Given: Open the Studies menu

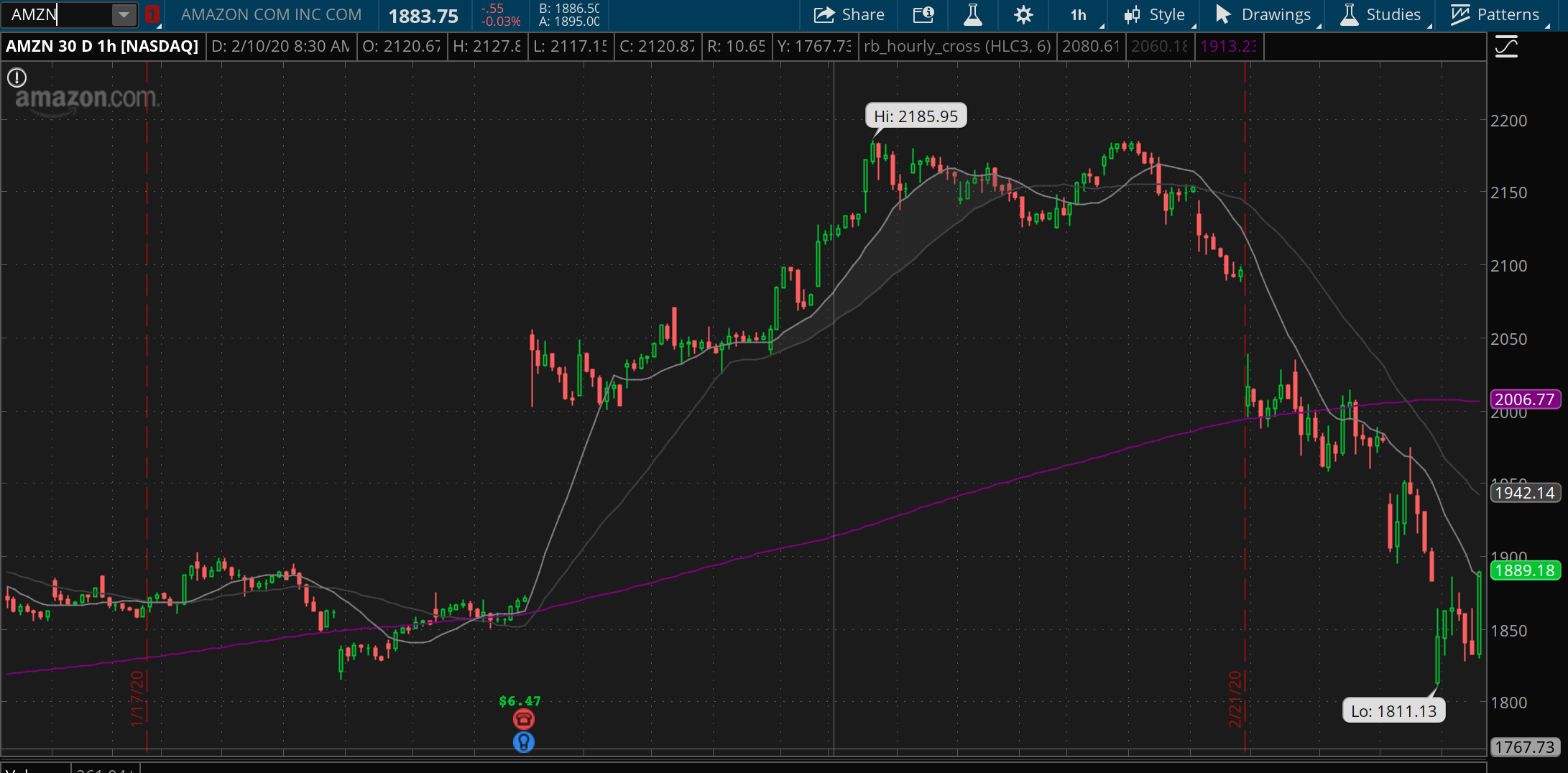Looking at the screenshot, I should (1381, 14).
